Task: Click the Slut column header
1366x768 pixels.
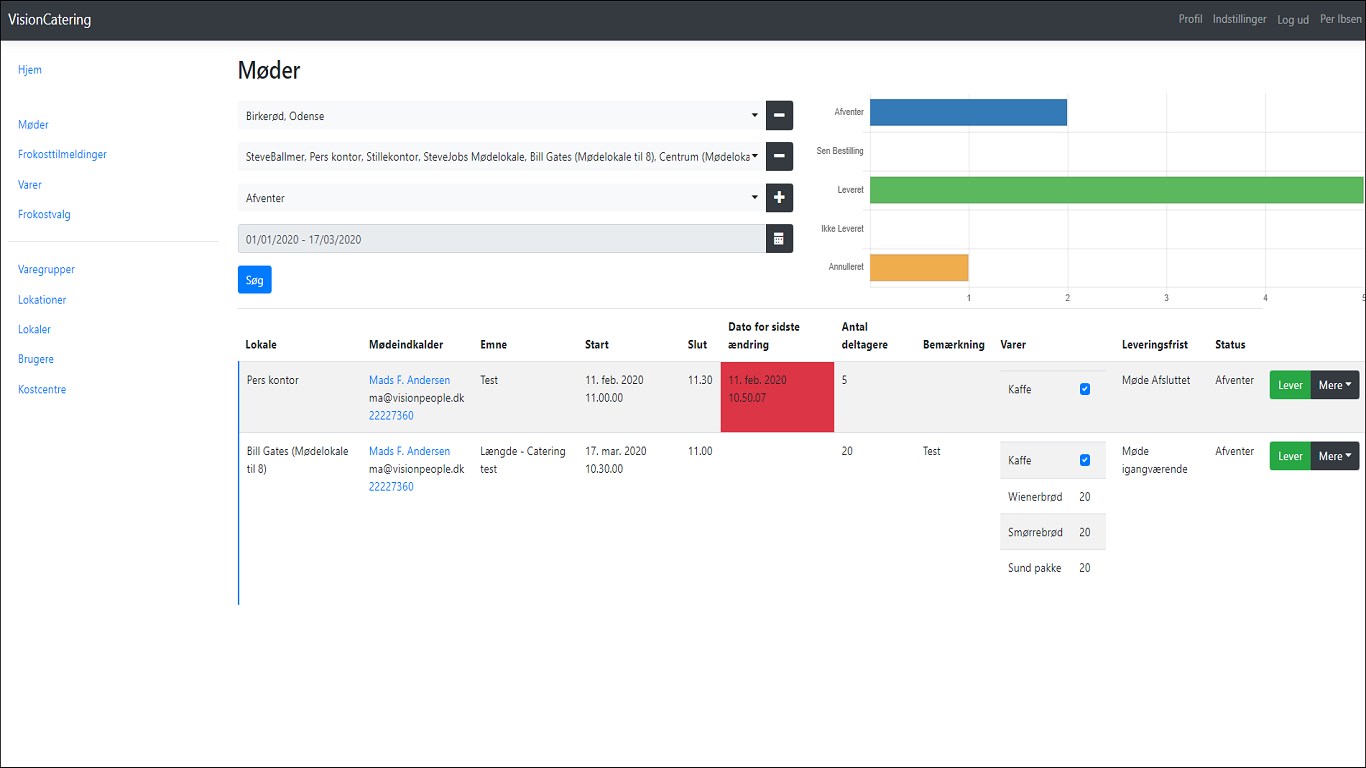Action: tap(698, 345)
